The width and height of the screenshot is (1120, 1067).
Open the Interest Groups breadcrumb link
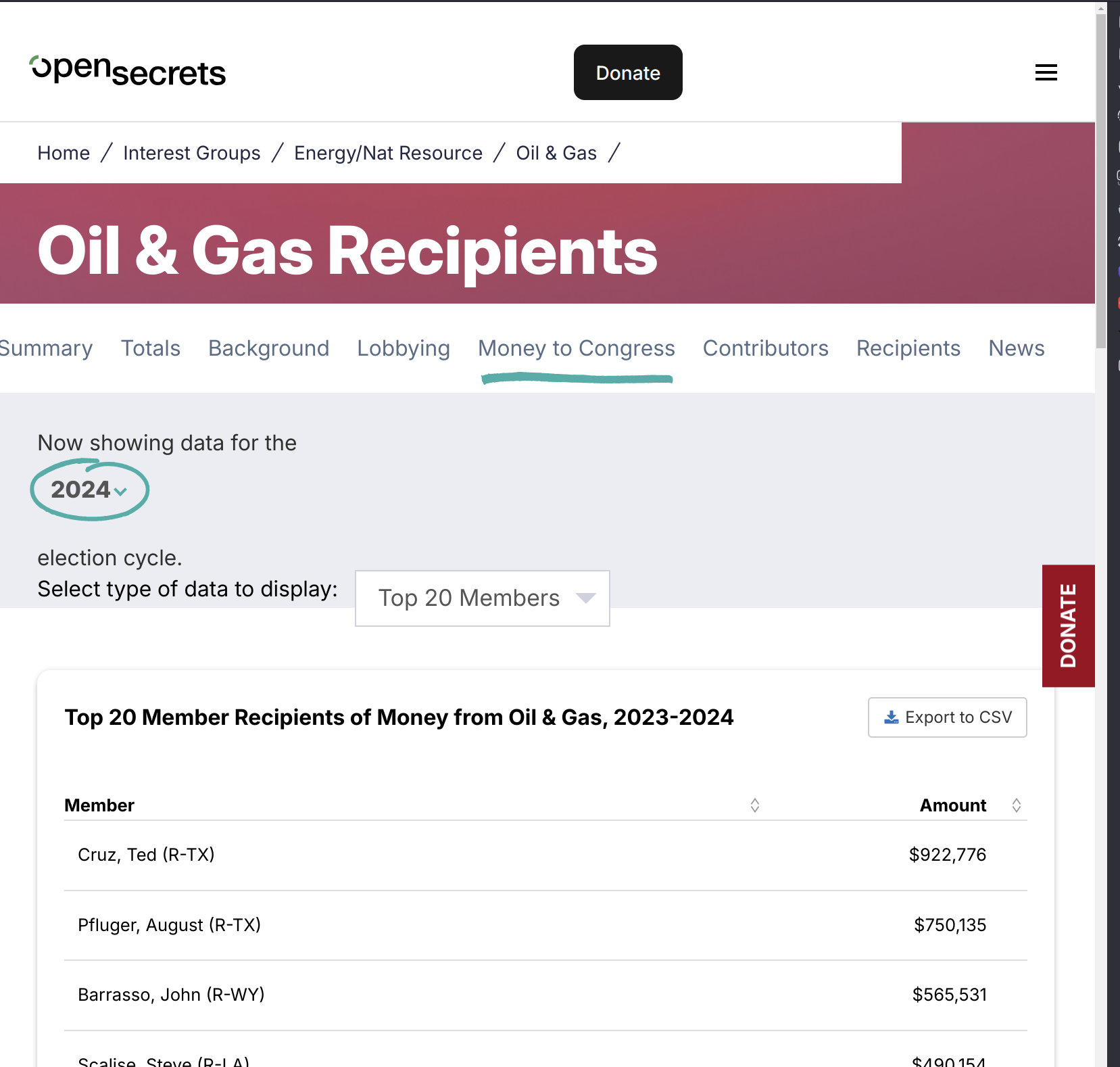(x=192, y=153)
